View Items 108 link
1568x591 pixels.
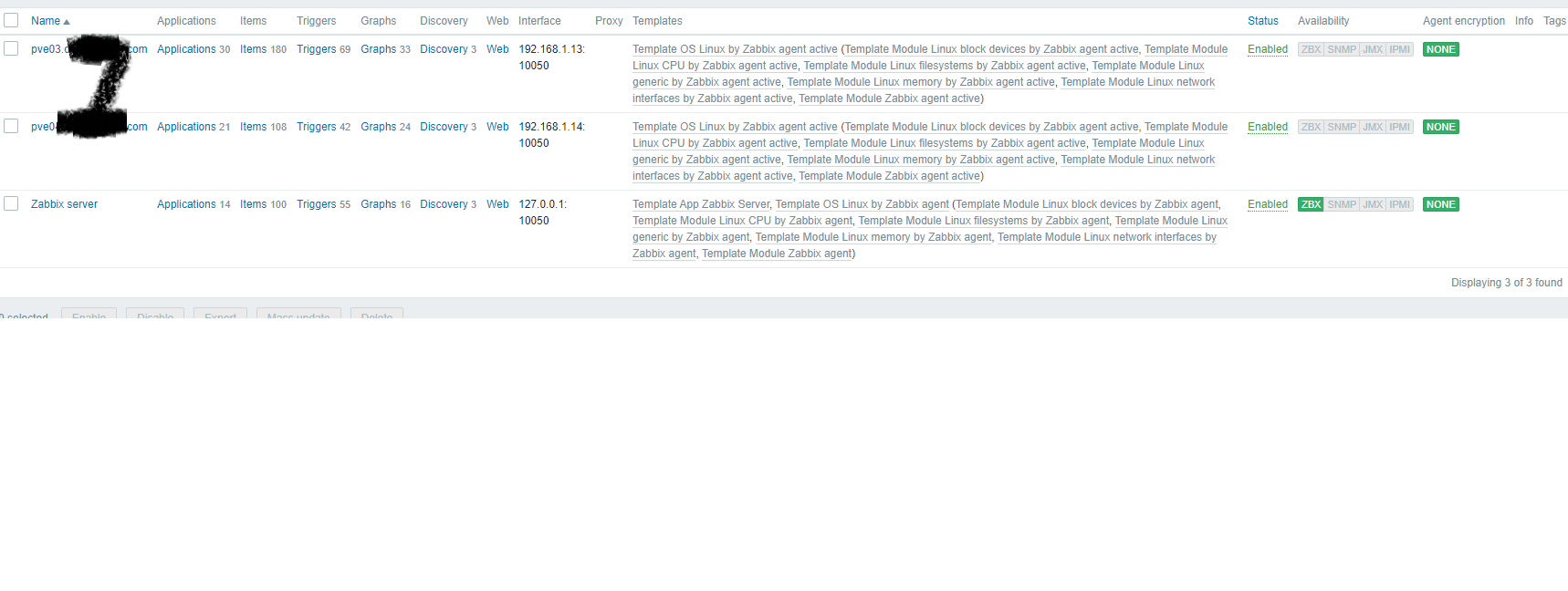pos(254,127)
